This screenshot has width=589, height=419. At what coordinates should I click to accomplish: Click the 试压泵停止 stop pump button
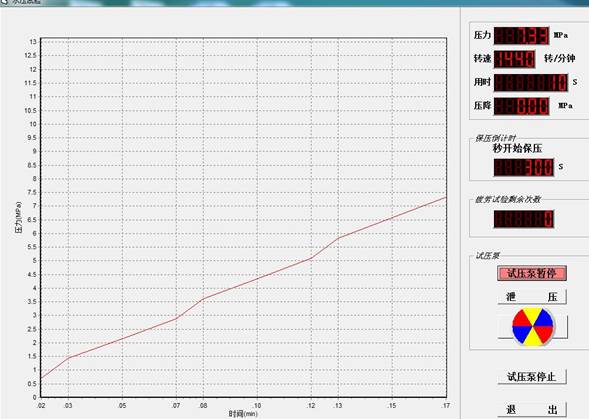coord(532,377)
